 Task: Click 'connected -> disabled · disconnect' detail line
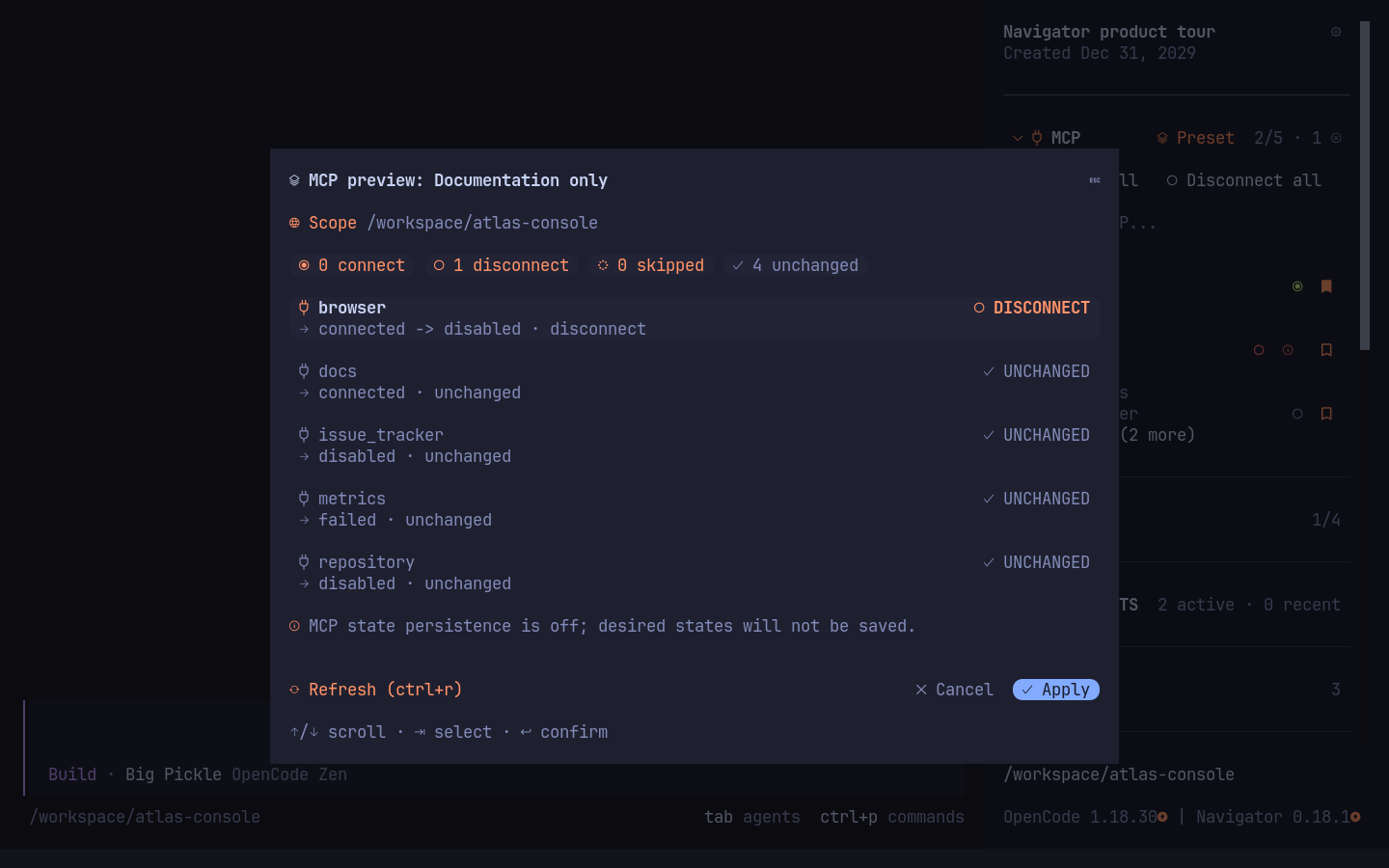tap(482, 329)
